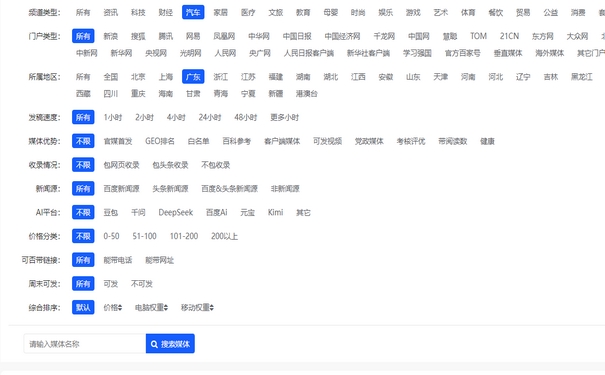Choose 人民网 portal

(x=225, y=53)
